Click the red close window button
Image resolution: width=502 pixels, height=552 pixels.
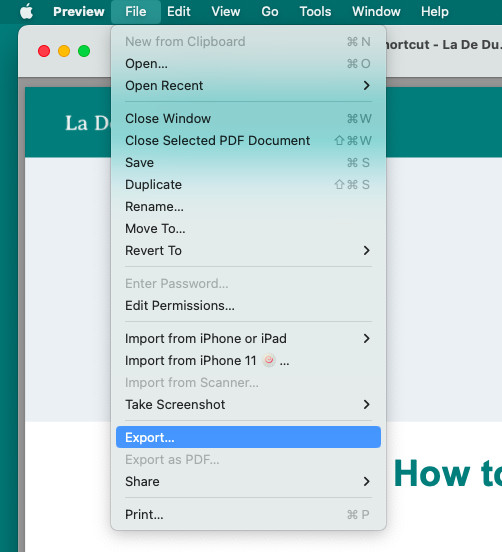tap(44, 51)
